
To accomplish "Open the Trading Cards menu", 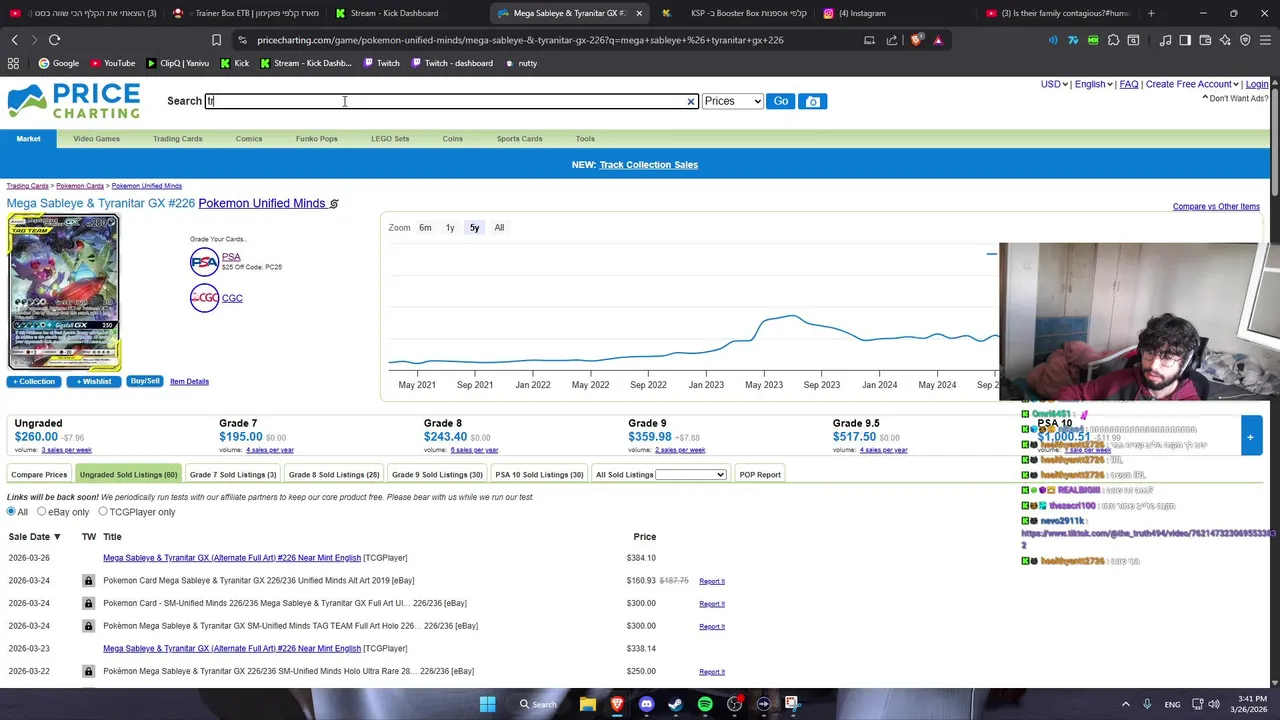I will coord(177,139).
